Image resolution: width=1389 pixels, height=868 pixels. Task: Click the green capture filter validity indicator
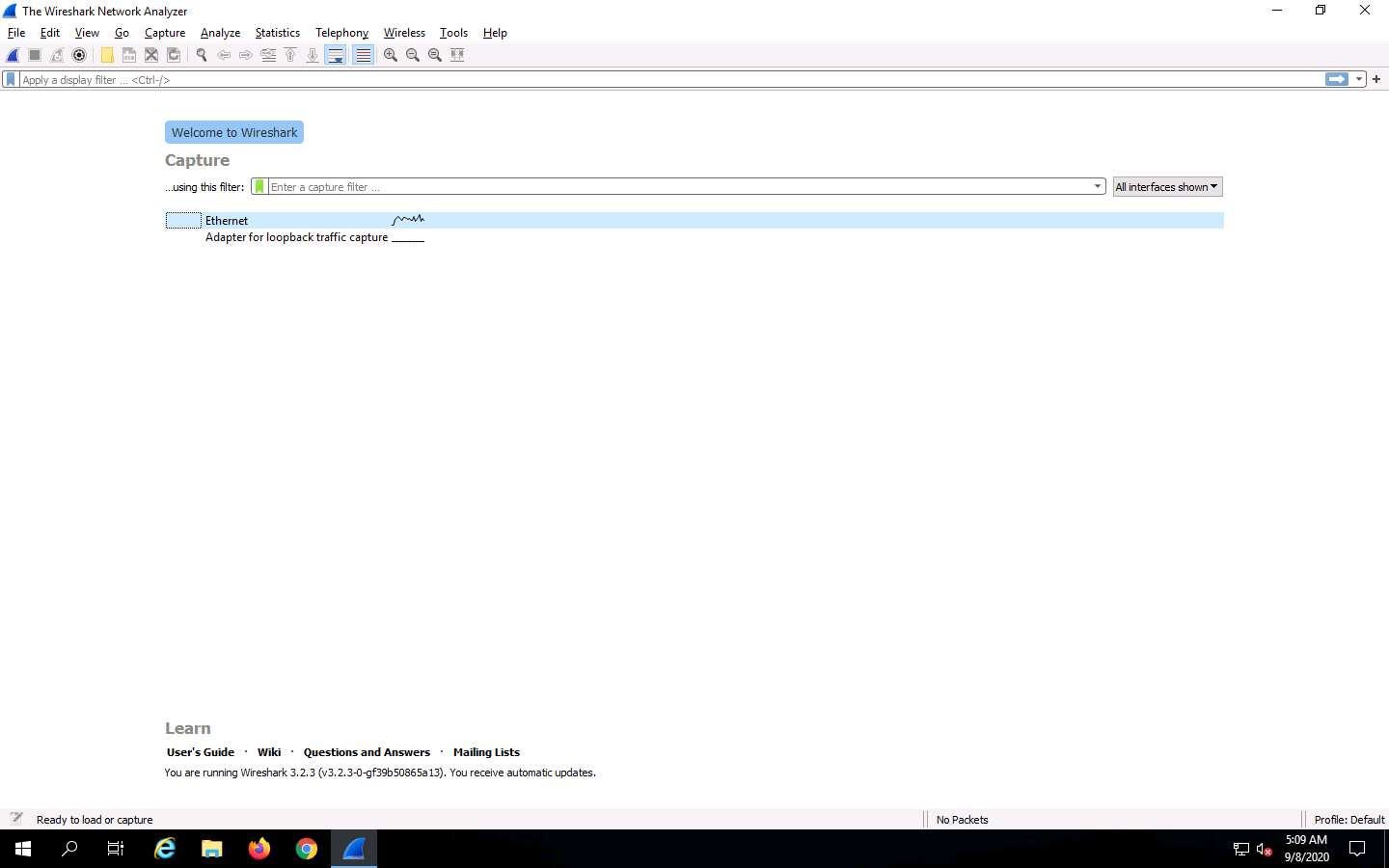257,186
